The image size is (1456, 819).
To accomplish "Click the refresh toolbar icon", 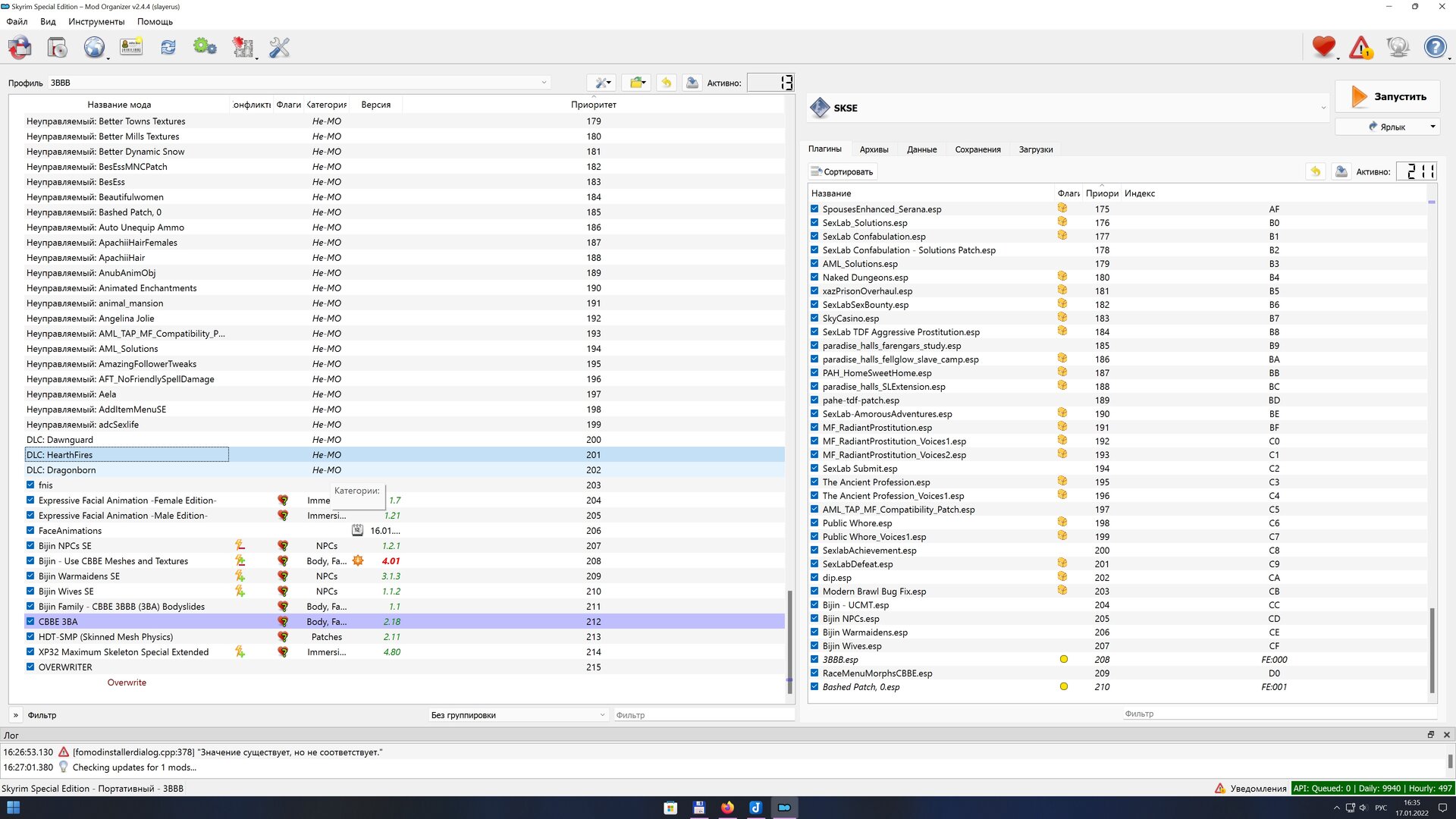I will [x=168, y=48].
